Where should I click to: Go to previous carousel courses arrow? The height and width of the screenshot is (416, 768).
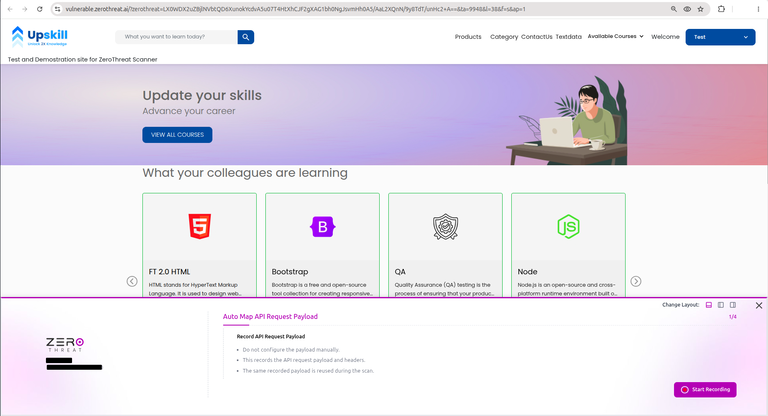point(132,281)
